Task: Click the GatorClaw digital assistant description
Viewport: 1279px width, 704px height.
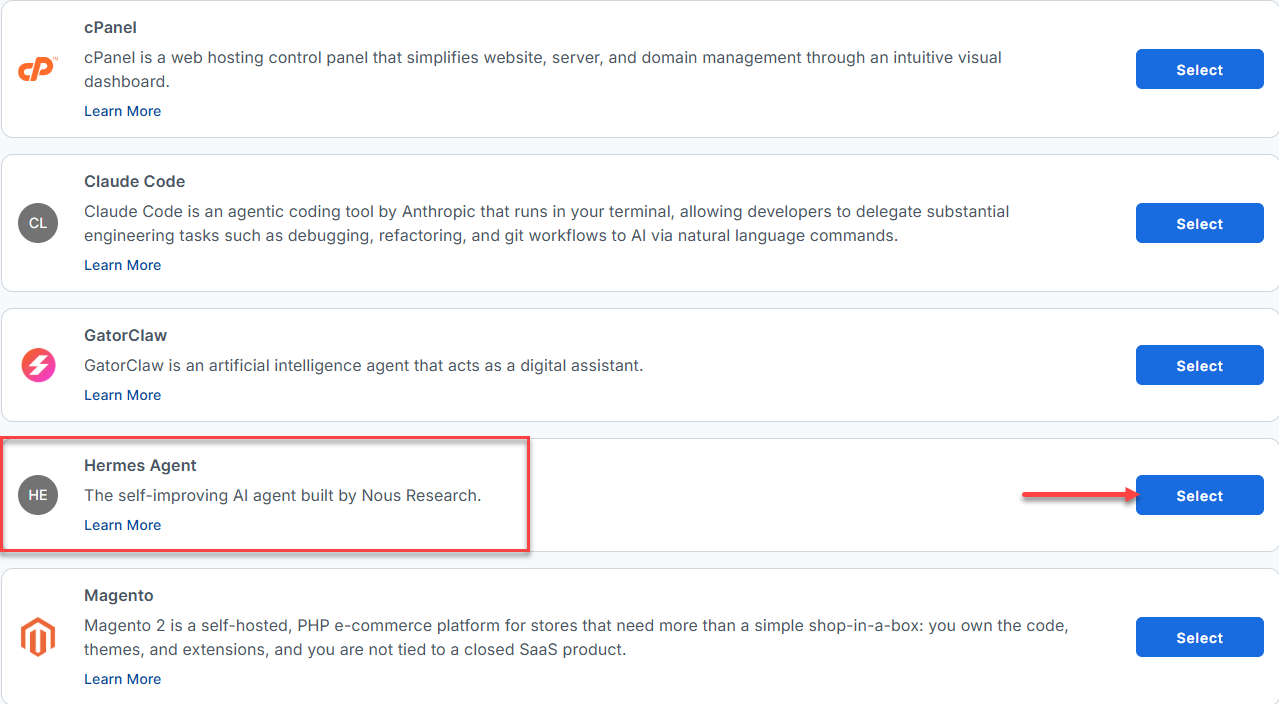Action: 363,366
